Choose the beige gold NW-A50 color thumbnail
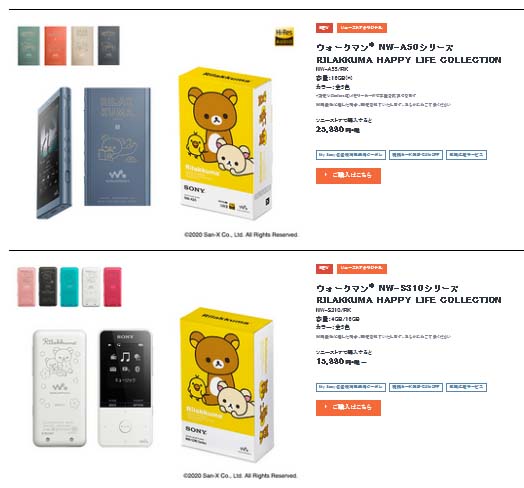 [x=82, y=46]
